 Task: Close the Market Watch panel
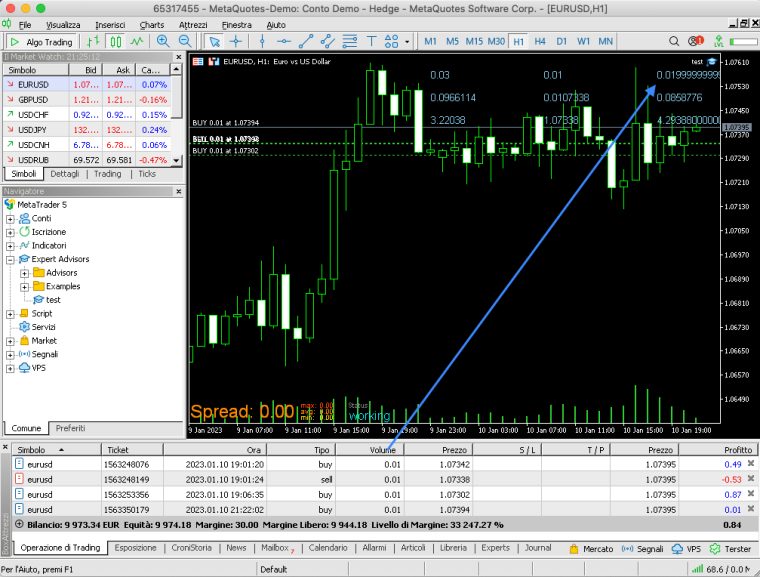click(178, 57)
